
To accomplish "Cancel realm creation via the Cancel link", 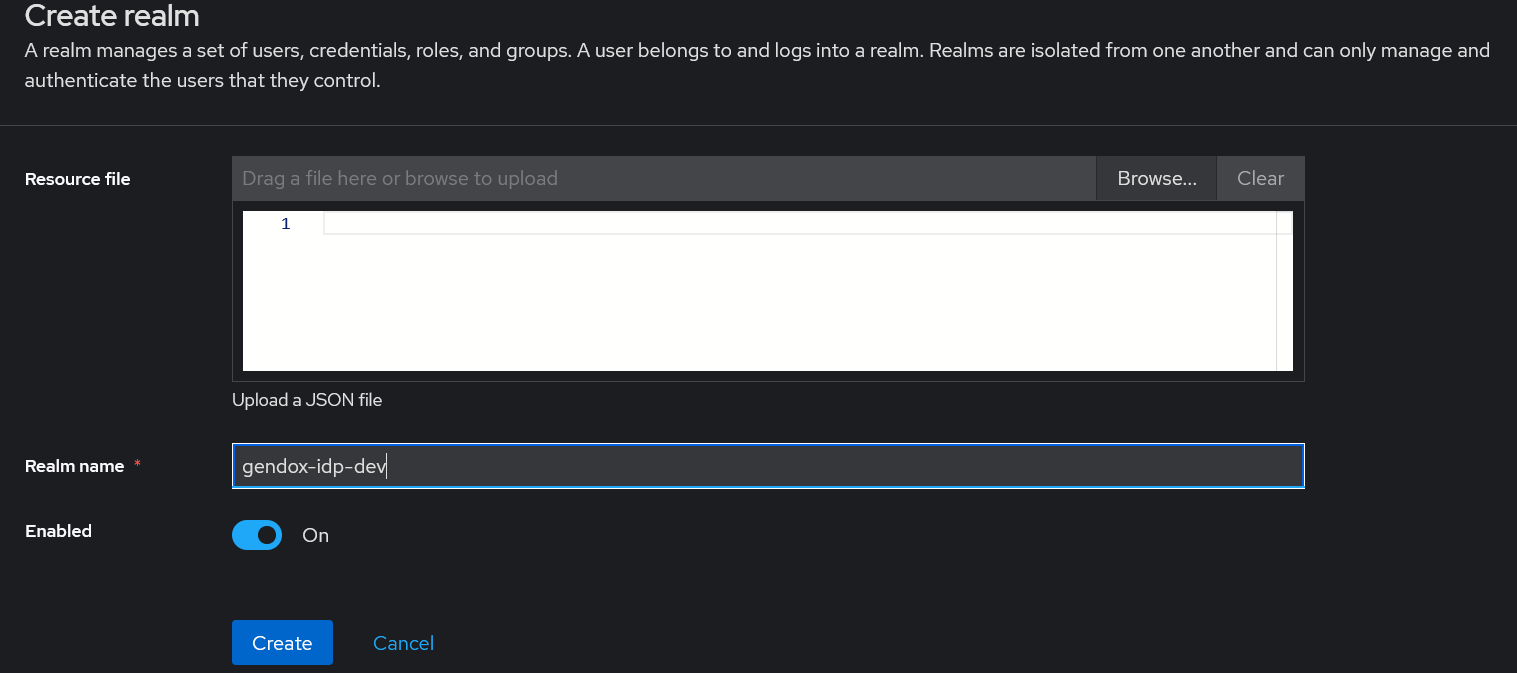I will tap(403, 643).
